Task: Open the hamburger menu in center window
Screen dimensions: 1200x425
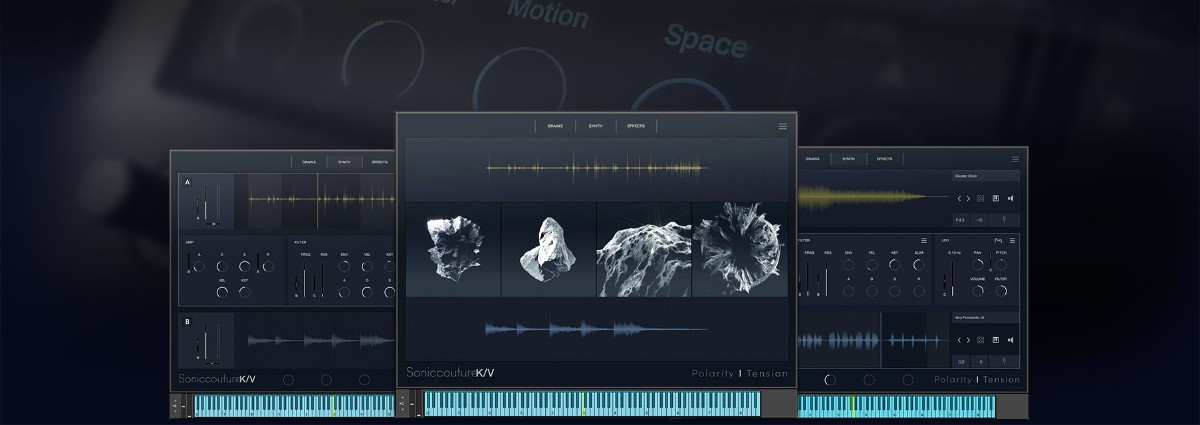Action: (x=783, y=126)
